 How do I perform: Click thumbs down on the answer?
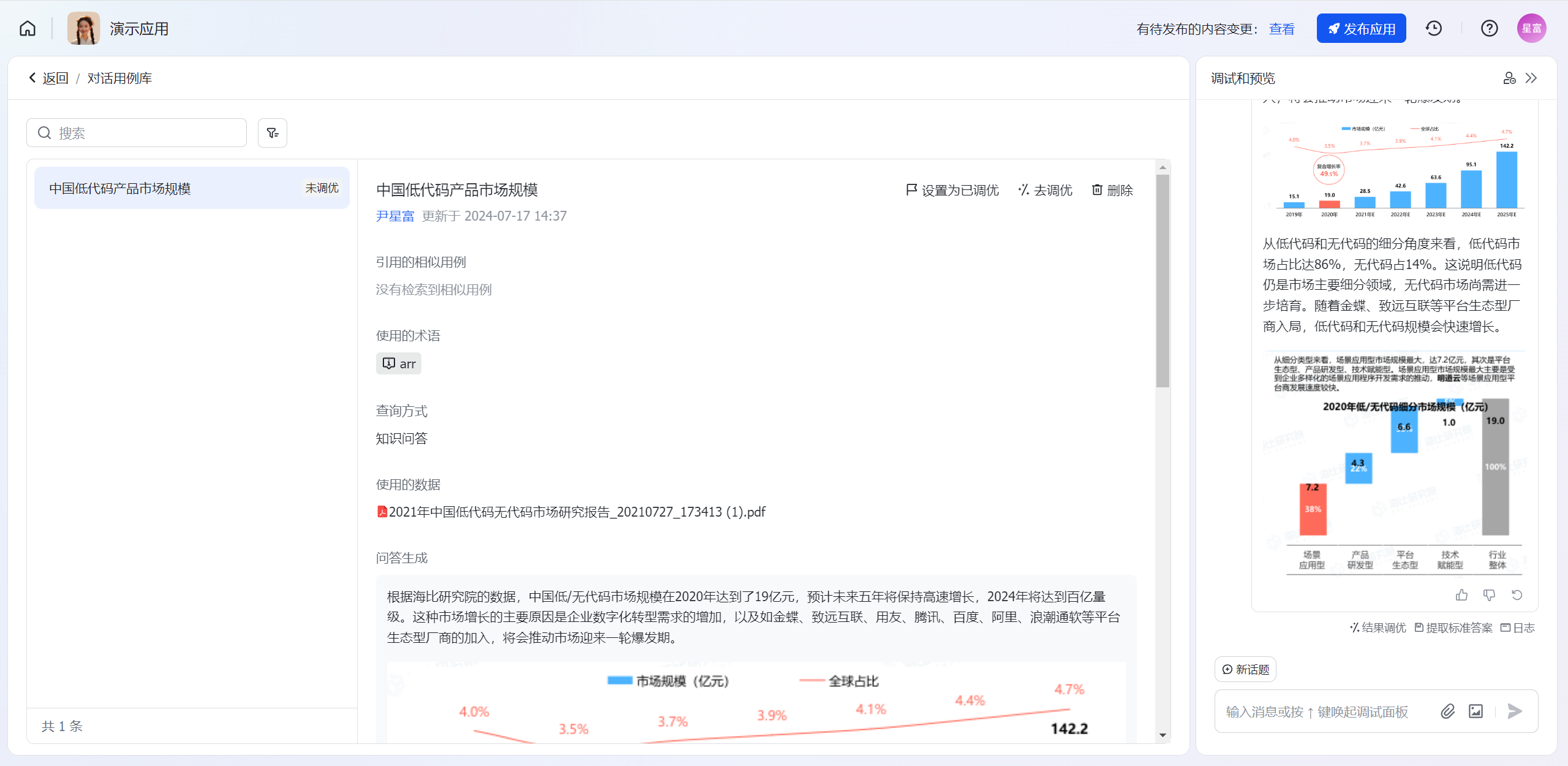[x=1489, y=595]
